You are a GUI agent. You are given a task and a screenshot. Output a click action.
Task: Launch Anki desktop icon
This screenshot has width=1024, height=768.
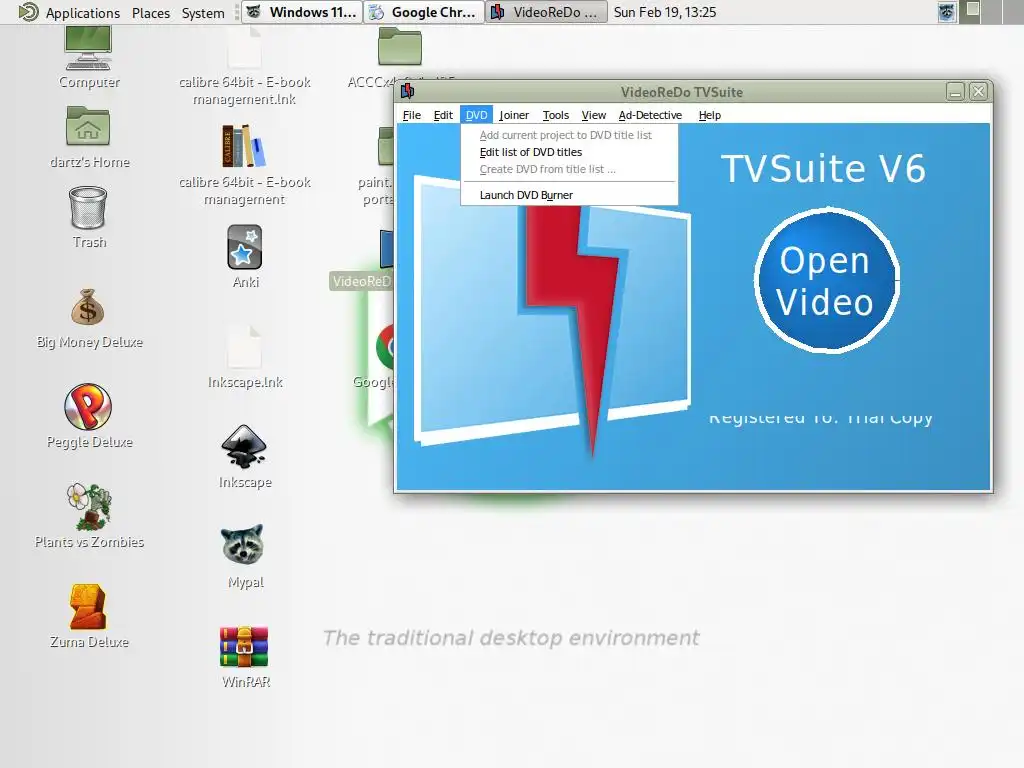(x=245, y=247)
